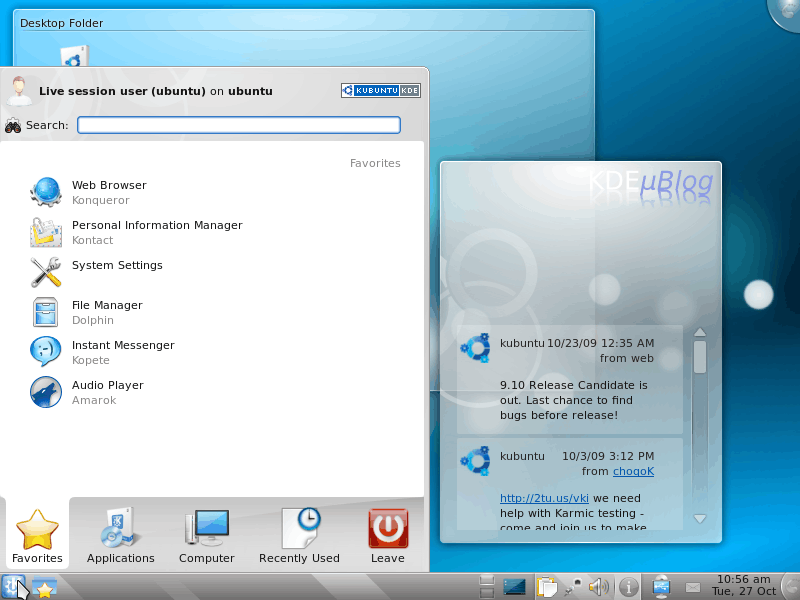Viewport: 800px width, 600px height.
Task: Click the uBlog timeline scrollbar handle
Action: (700, 357)
